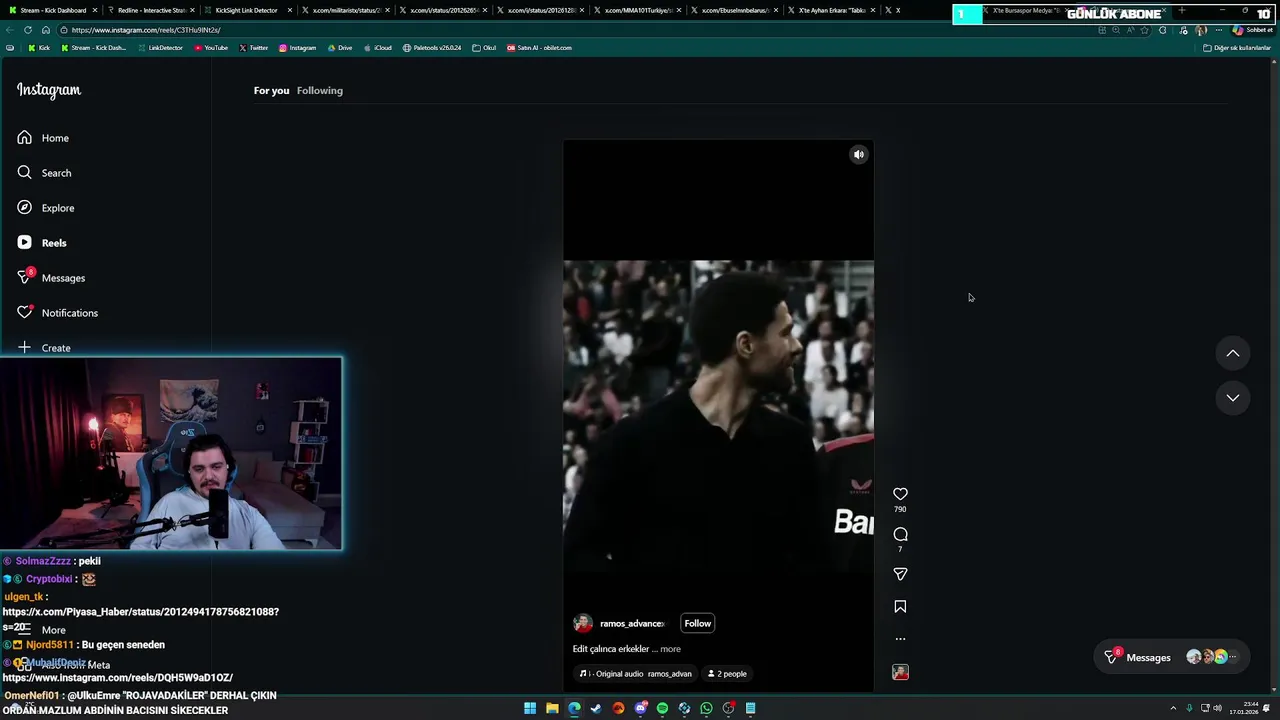The width and height of the screenshot is (1280, 720).
Task: Expand the caption with more
Action: tap(670, 649)
